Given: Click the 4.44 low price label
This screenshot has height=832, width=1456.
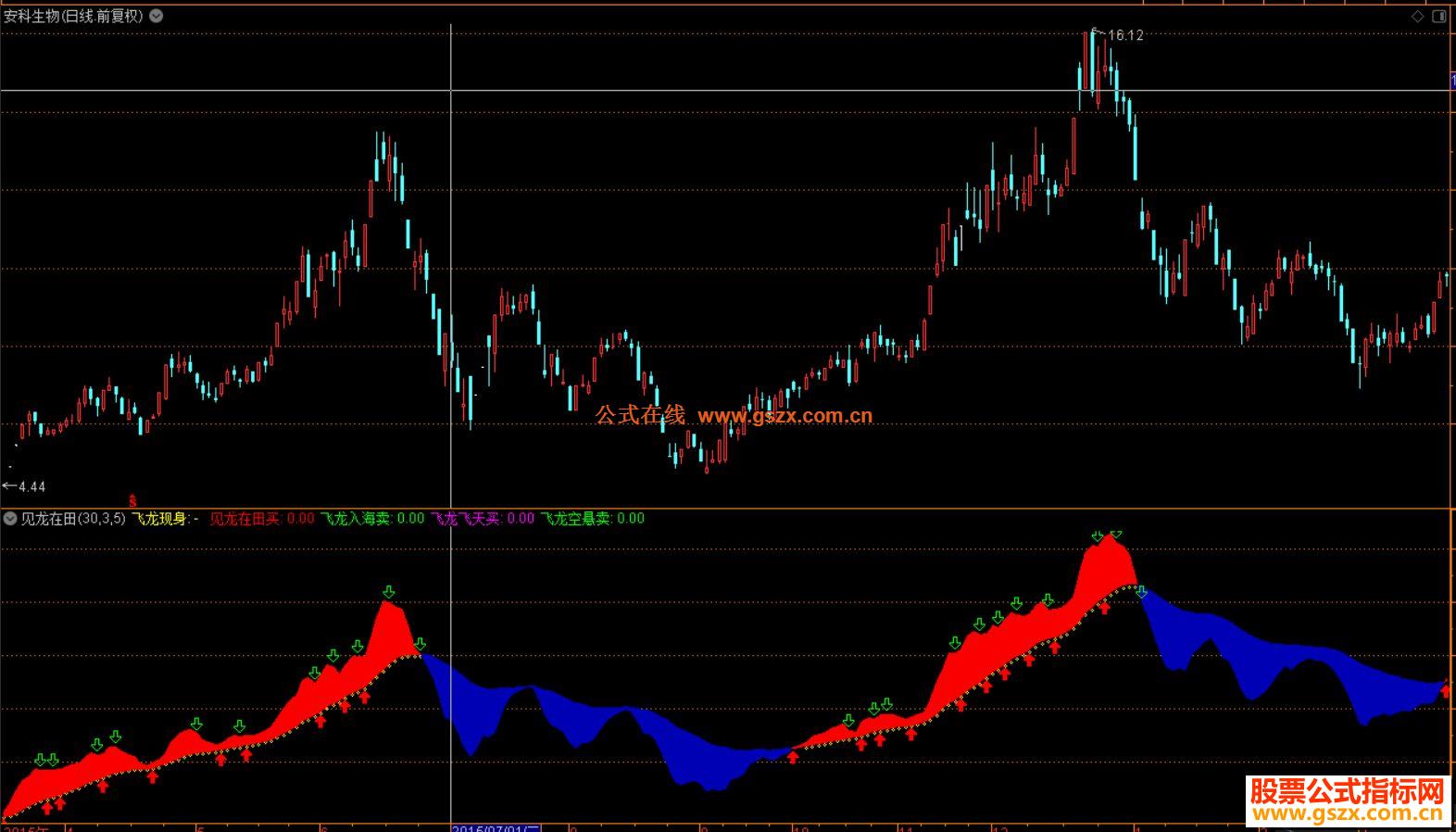Looking at the screenshot, I should [31, 486].
